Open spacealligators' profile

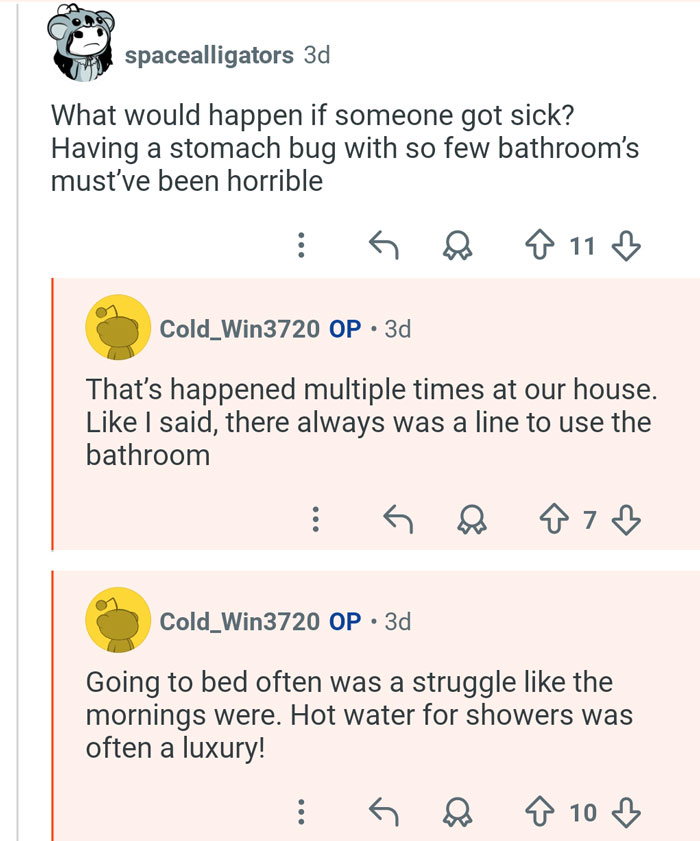212,57
